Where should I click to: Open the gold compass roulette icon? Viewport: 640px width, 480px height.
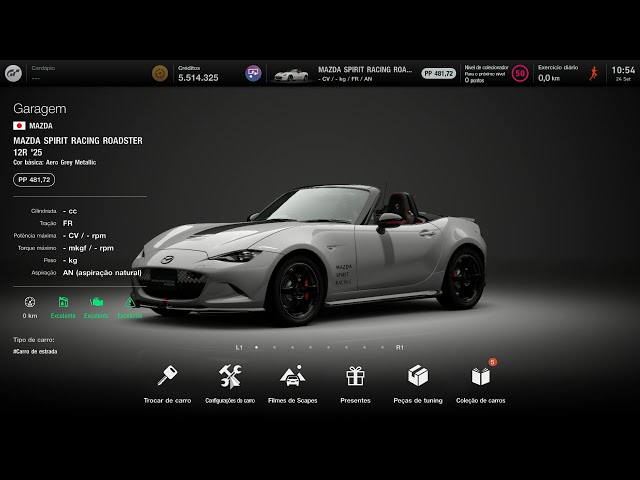(160, 73)
